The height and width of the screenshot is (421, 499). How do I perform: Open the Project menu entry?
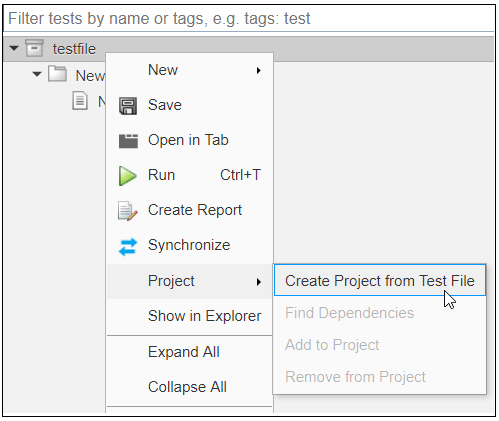click(190, 281)
